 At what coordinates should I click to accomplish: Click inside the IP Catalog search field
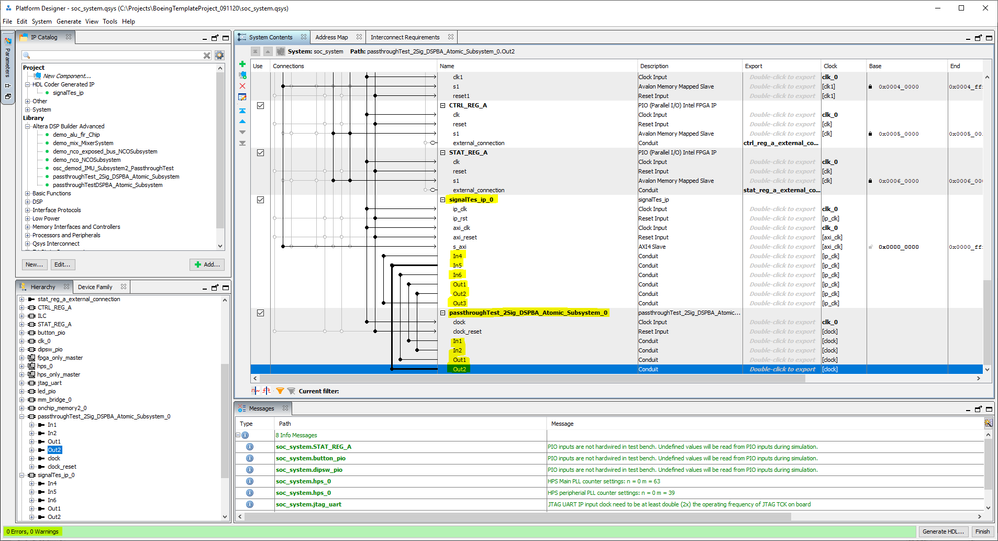coord(110,56)
